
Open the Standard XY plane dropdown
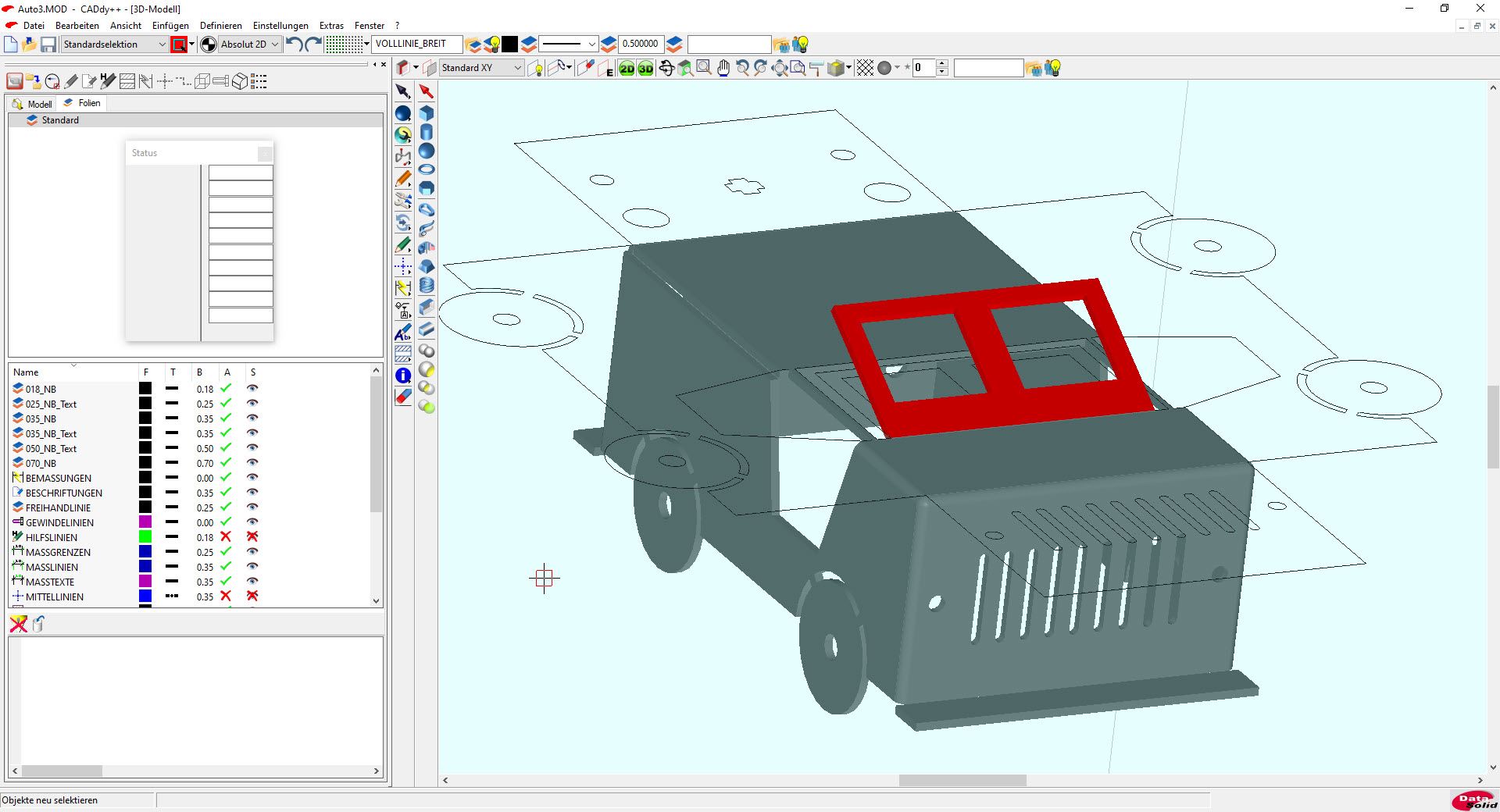(517, 69)
